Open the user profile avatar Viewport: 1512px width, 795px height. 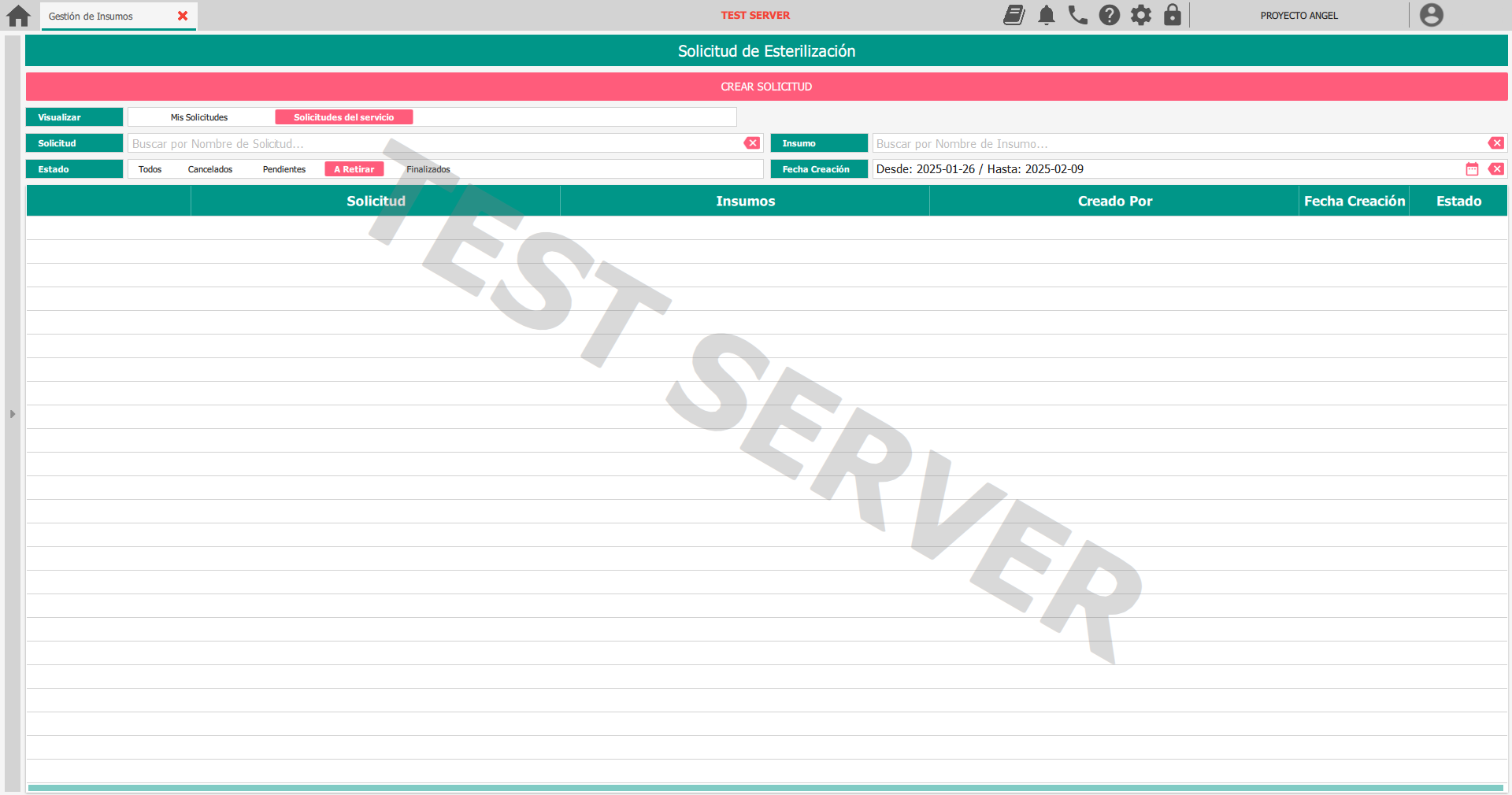coord(1431,15)
